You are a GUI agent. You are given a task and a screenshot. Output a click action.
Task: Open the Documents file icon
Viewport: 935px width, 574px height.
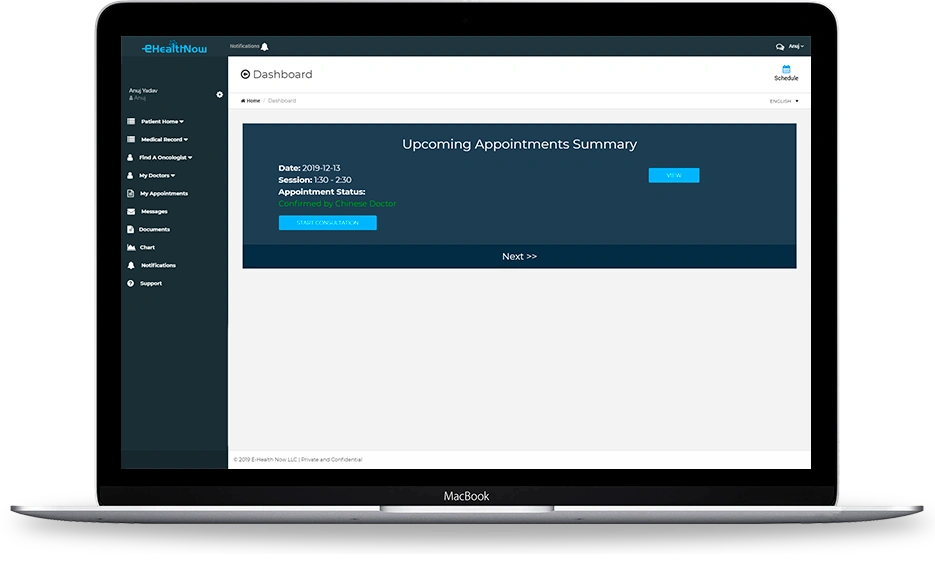(x=130, y=229)
